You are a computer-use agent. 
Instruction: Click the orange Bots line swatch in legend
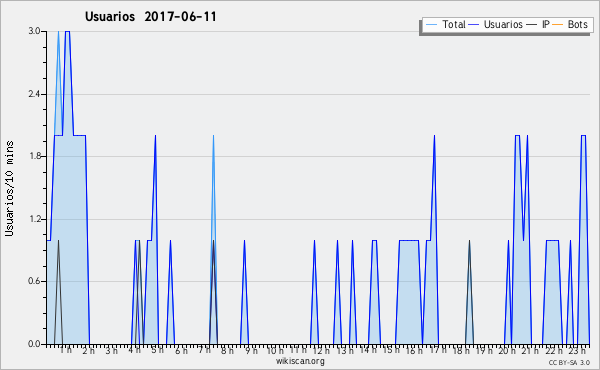pyautogui.click(x=558, y=25)
